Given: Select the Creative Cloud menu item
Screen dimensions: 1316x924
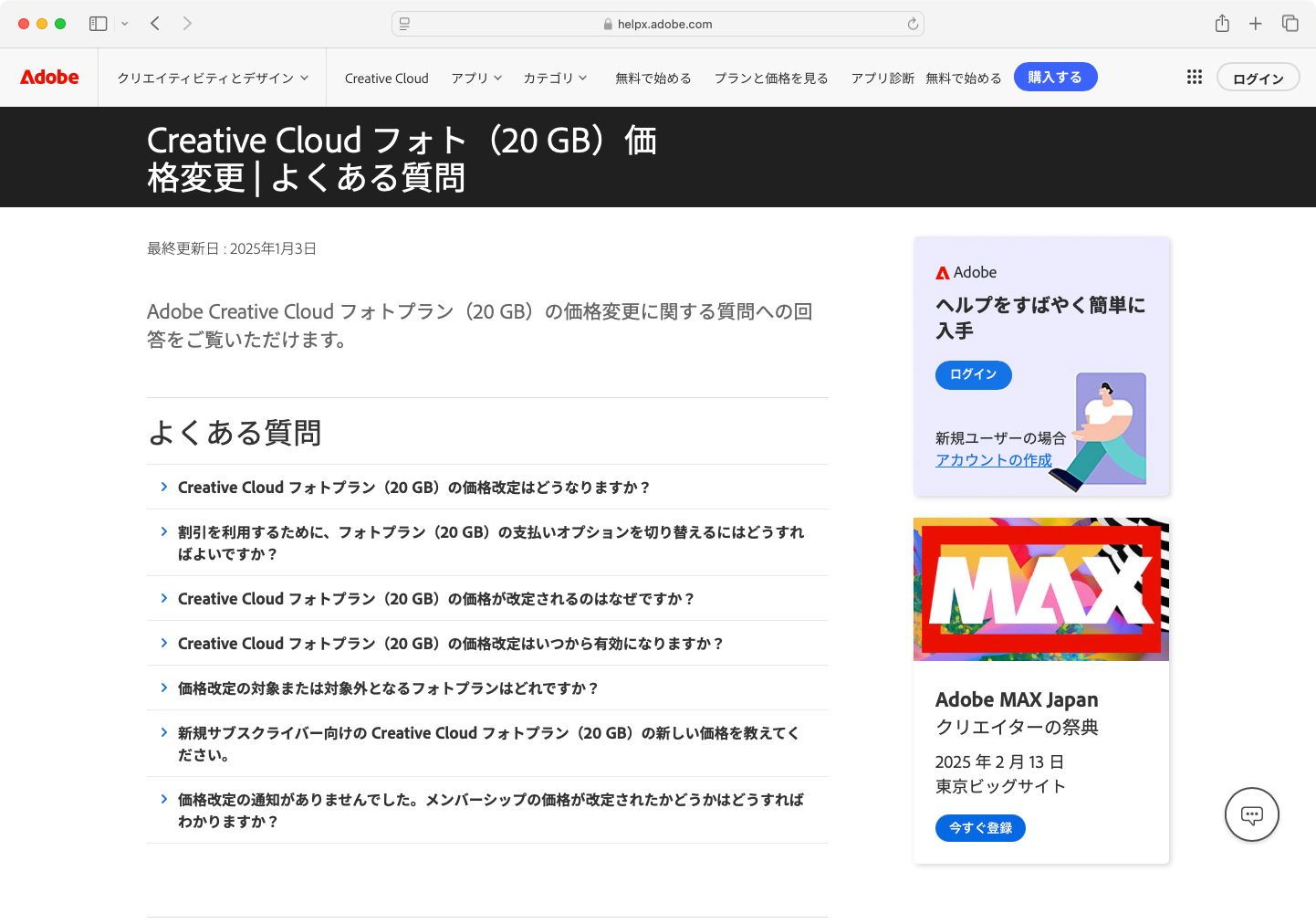Looking at the screenshot, I should click(386, 78).
